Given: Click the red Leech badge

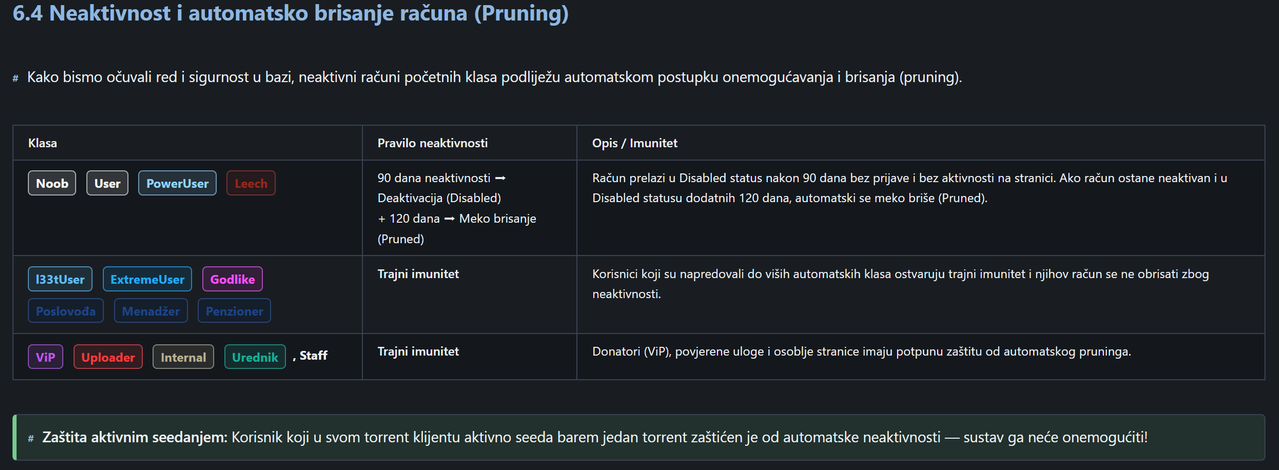Looking at the screenshot, I should 250,183.
